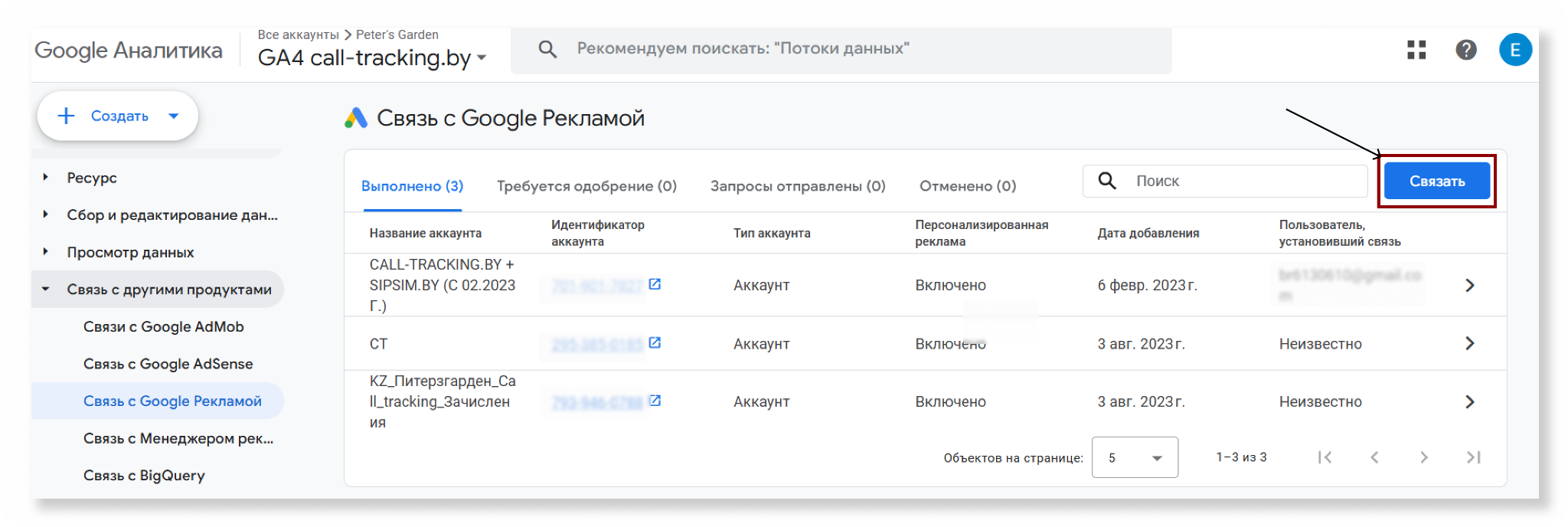Switch to Запросы отправлены (0) tab

[798, 186]
